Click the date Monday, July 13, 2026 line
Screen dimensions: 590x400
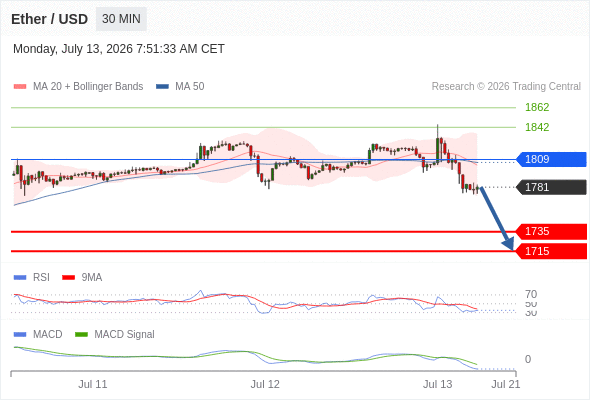[x=119, y=49]
